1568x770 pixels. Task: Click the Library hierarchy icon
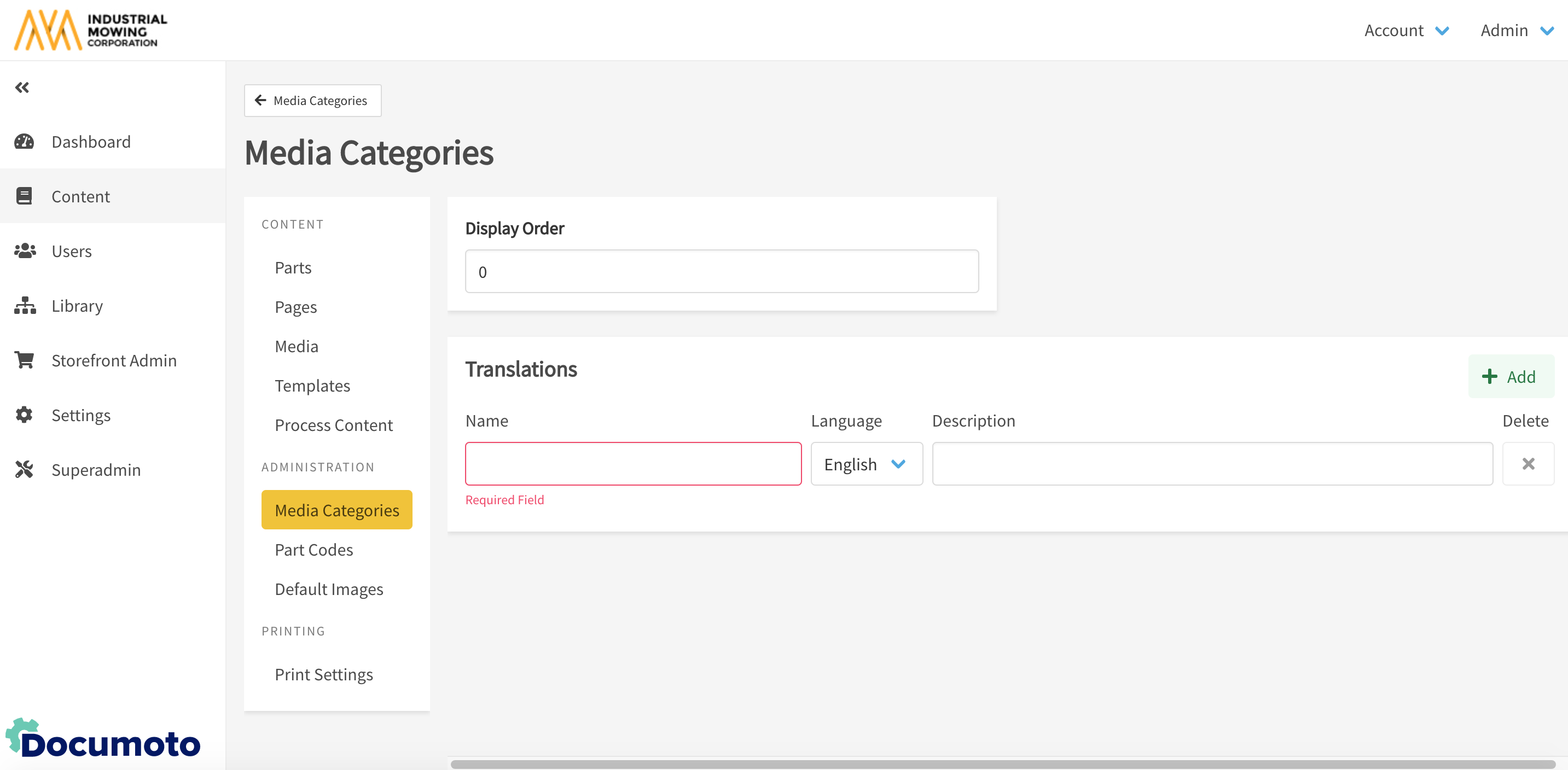(x=25, y=305)
